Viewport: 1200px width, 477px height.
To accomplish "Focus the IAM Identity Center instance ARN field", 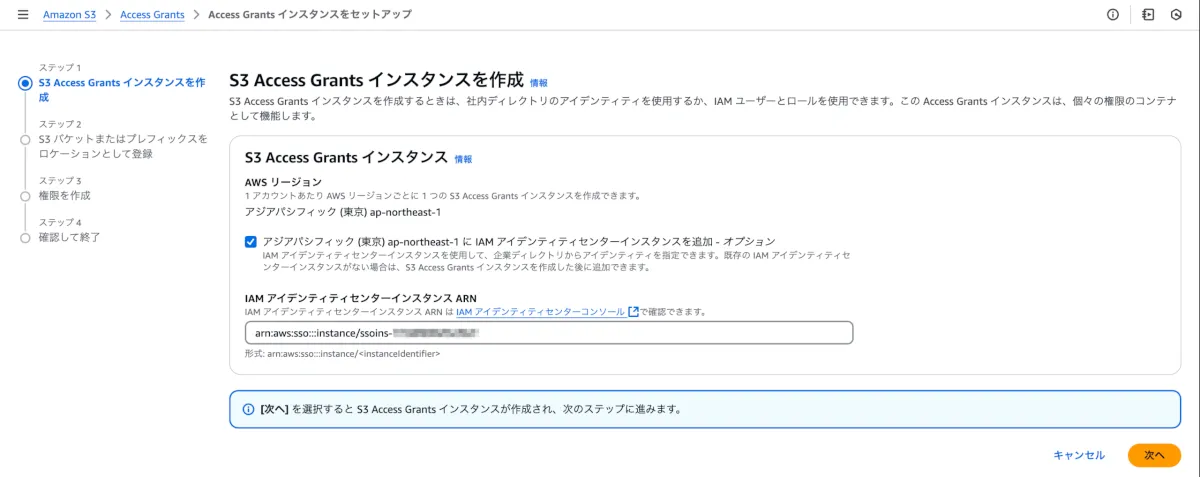I will click(x=548, y=333).
